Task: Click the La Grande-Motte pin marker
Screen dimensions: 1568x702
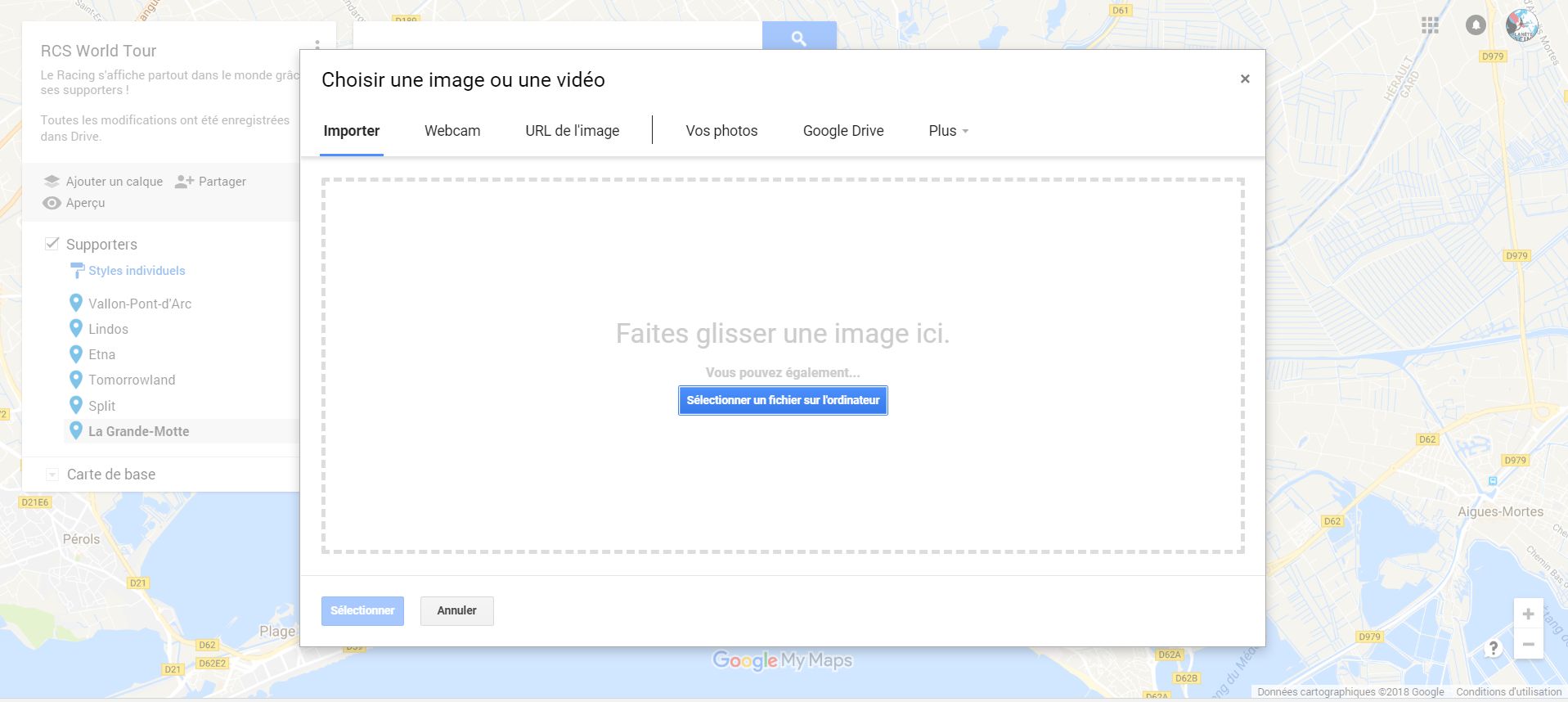Action: (x=76, y=430)
